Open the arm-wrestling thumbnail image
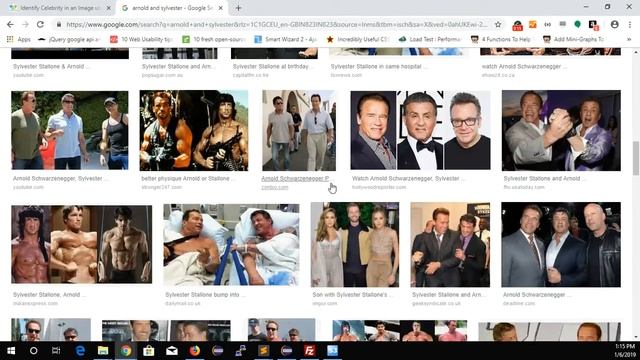 pyautogui.click(x=561, y=130)
